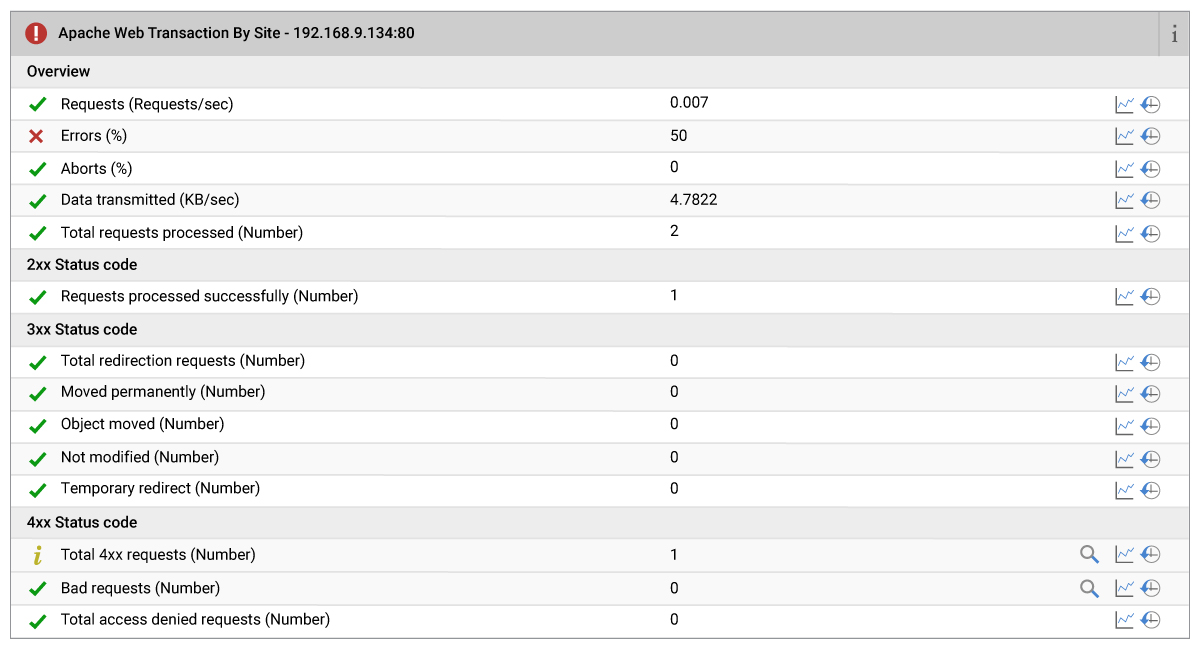Click graph icon for Not modified row

pos(1124,458)
